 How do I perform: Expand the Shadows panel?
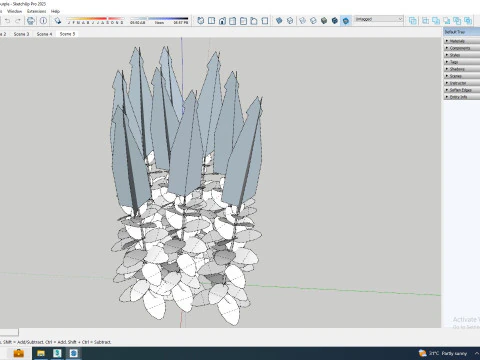[462, 69]
